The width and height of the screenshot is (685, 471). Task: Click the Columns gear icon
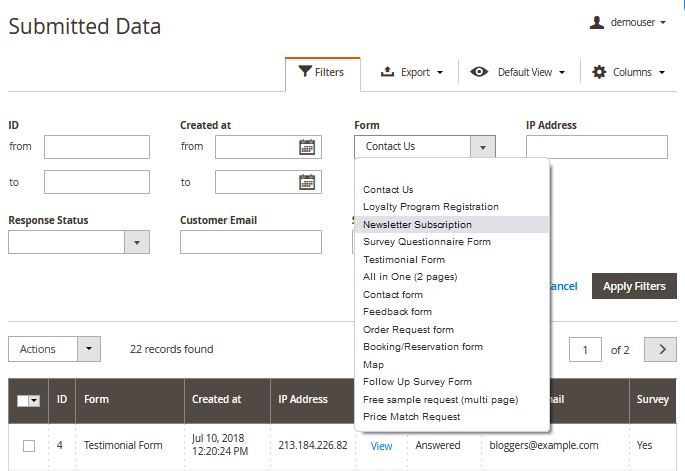[599, 72]
